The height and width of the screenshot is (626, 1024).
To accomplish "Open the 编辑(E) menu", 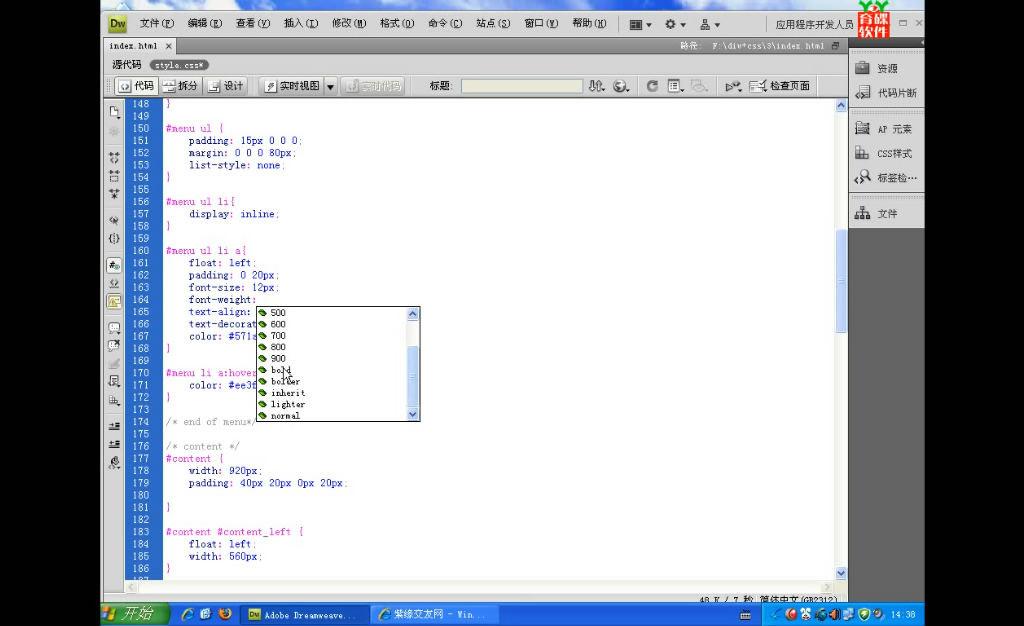I will (204, 23).
